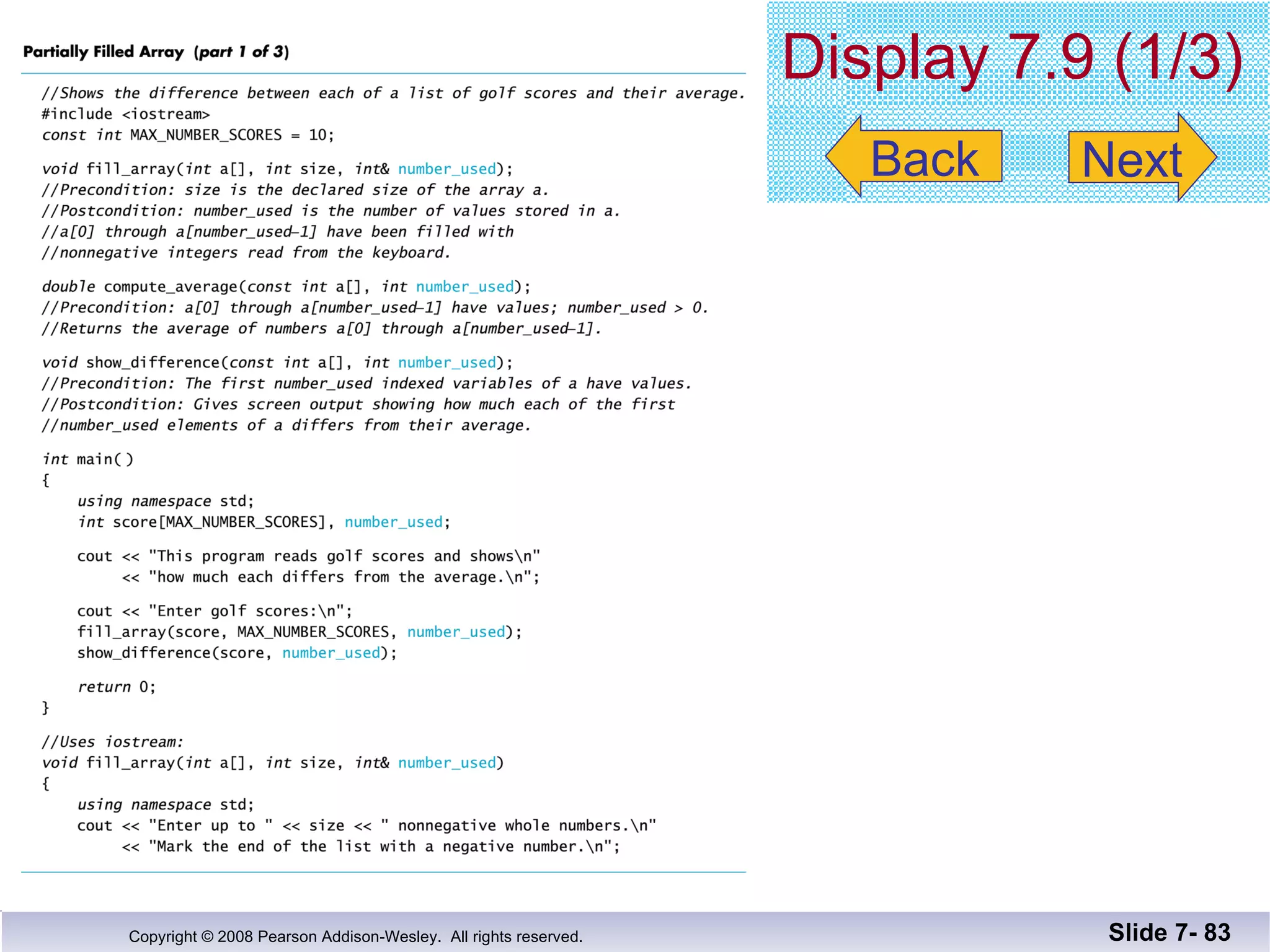The image size is (1270, 952).
Task: Click the #include <iostream> line
Action: click(126, 114)
